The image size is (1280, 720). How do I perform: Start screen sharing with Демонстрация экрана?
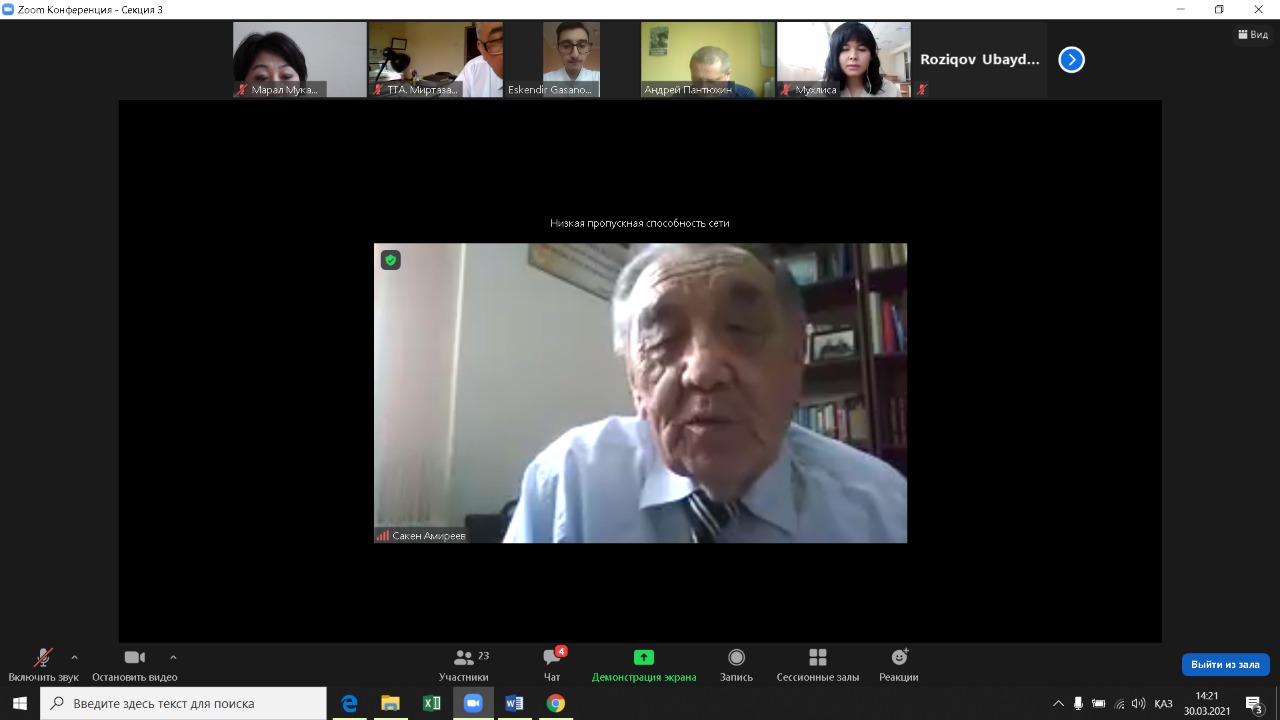pos(643,665)
